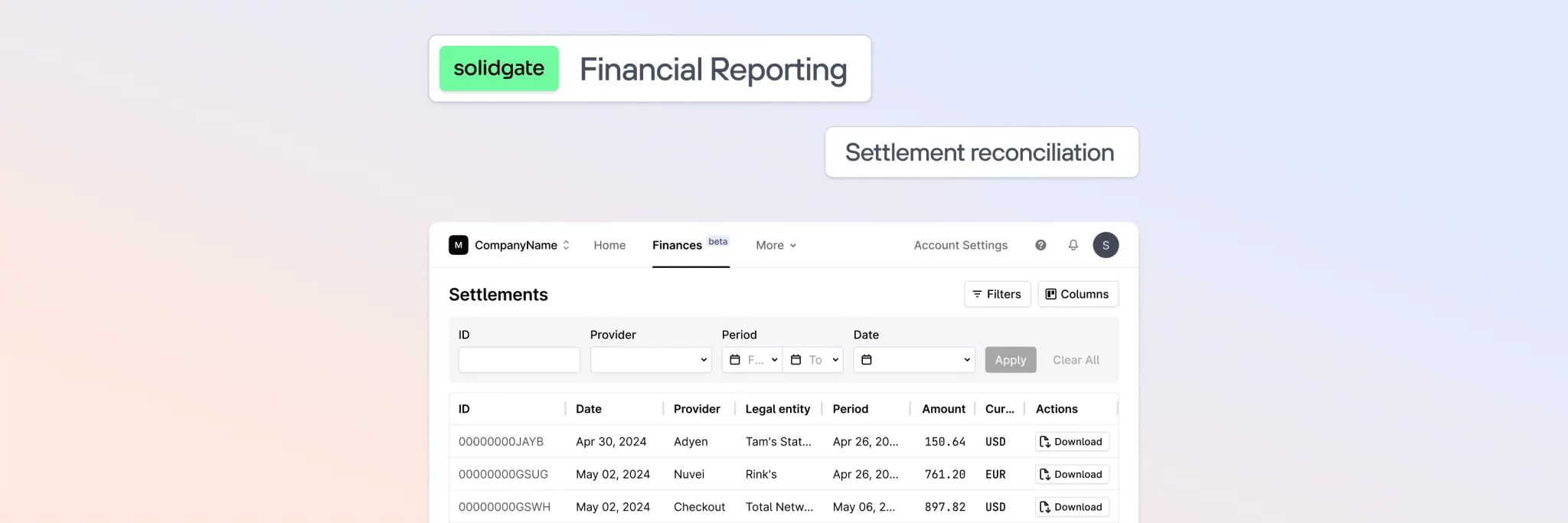The width and height of the screenshot is (1568, 523).
Task: Click the Financial Reporting title
Action: click(714, 70)
